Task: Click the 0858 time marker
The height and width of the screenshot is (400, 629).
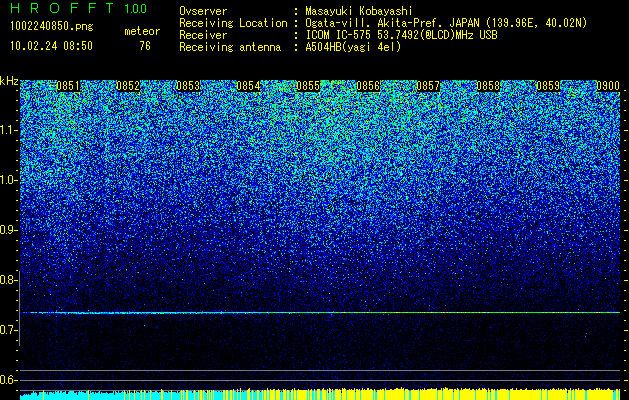Action: pos(488,86)
